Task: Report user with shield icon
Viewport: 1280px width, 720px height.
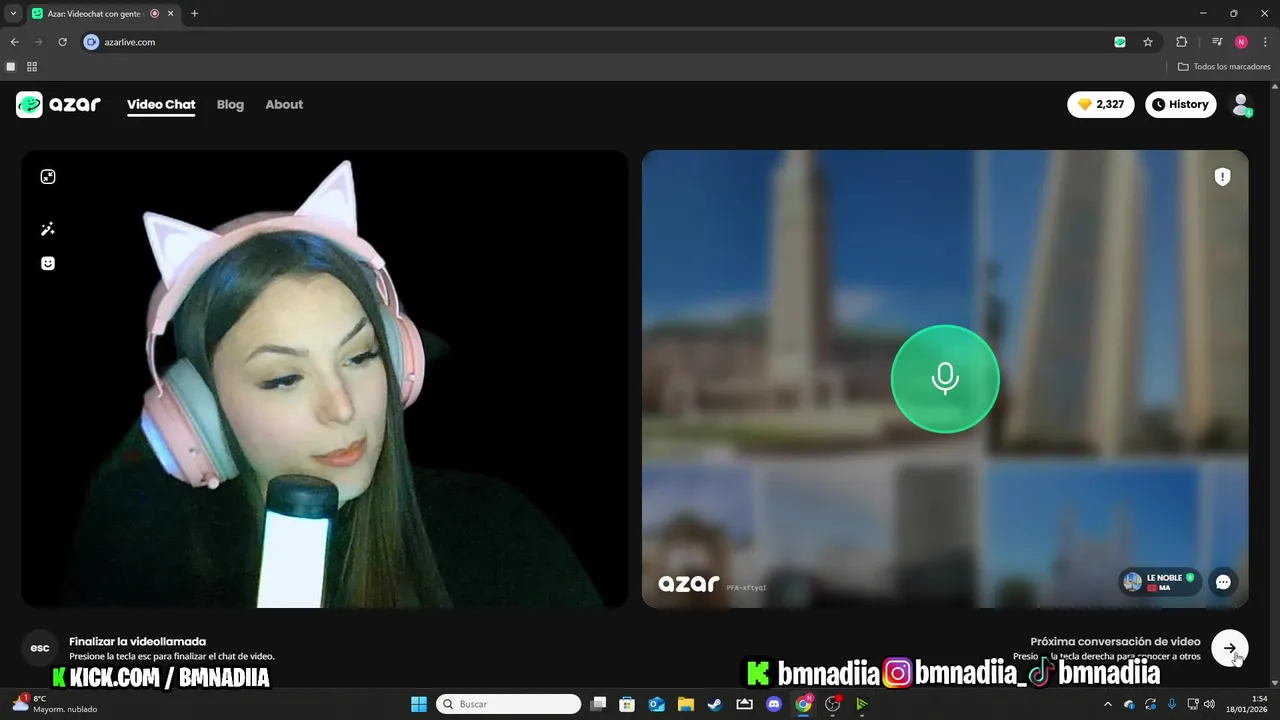Action: (x=1222, y=177)
